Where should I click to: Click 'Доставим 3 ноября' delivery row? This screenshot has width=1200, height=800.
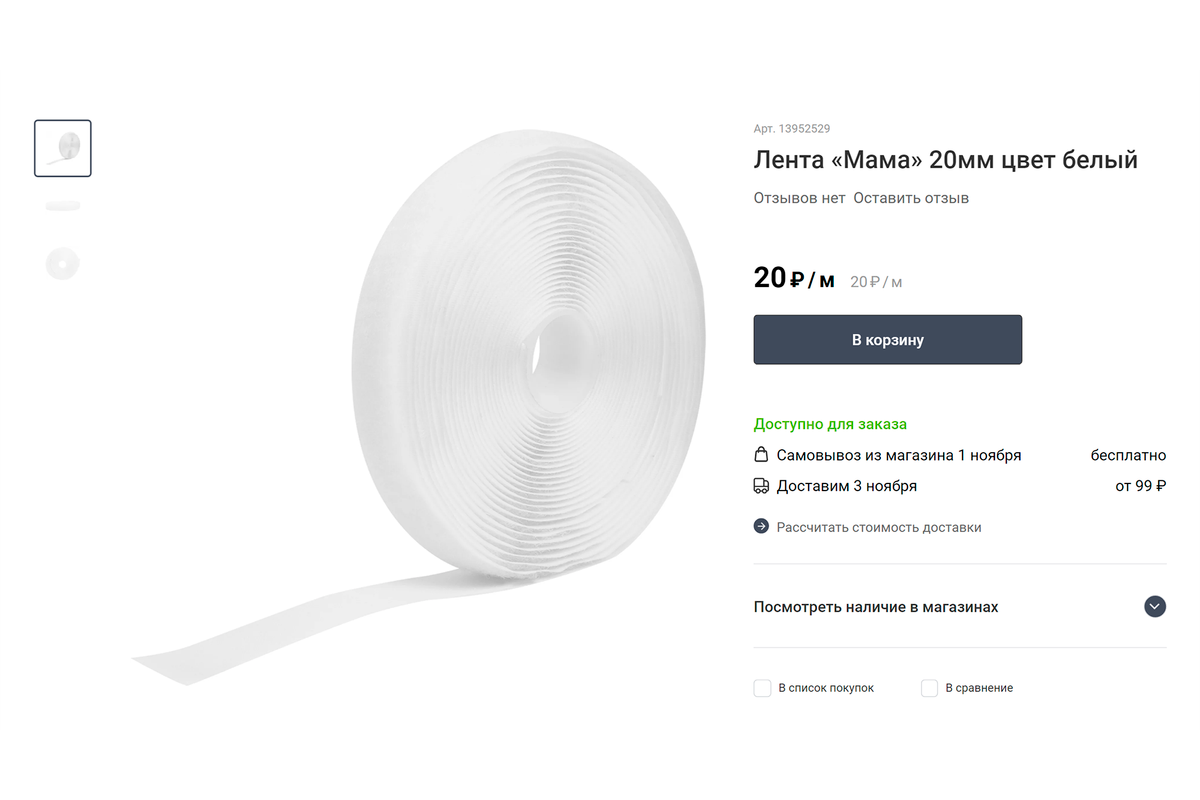coord(960,486)
